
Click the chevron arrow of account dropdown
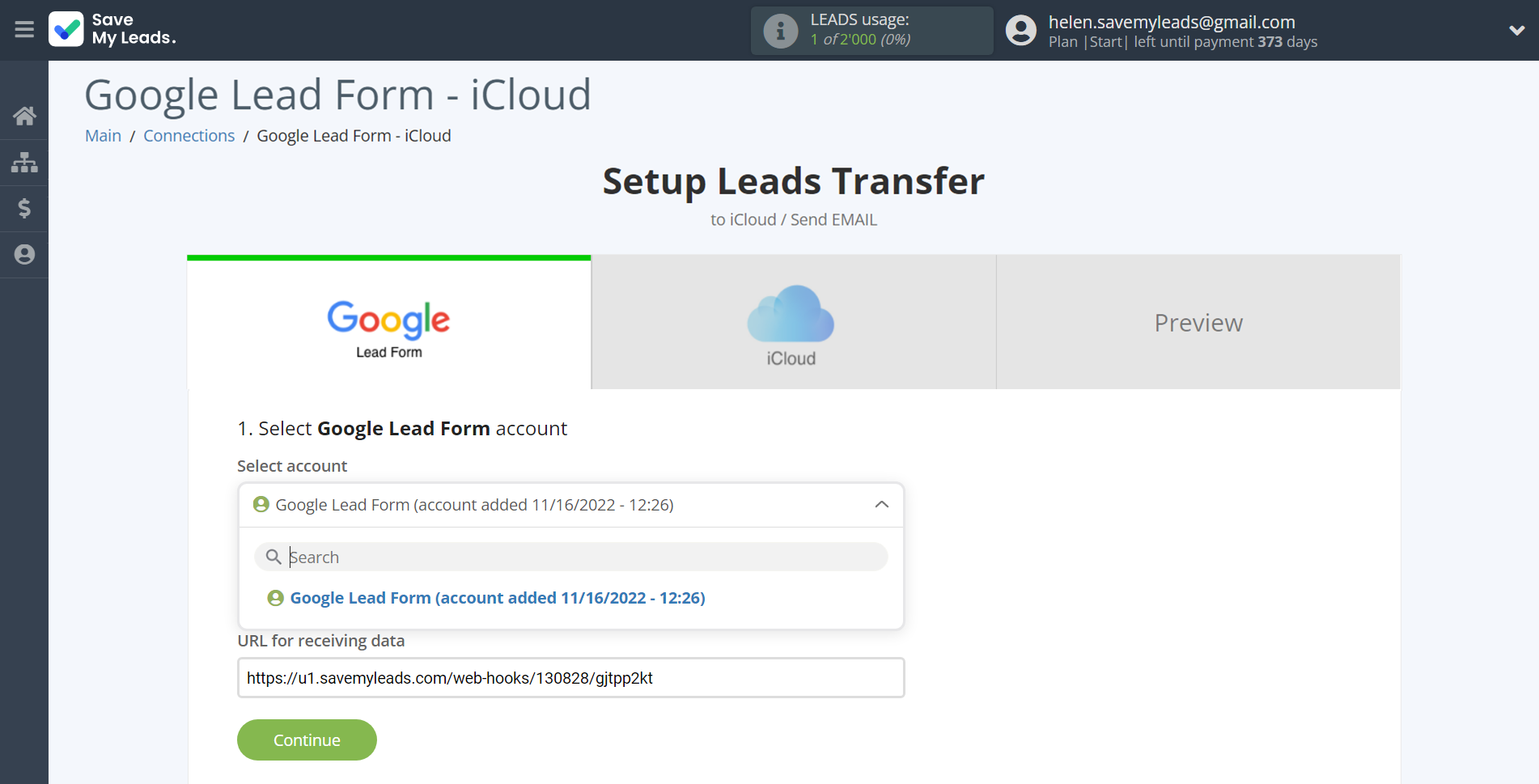882,505
